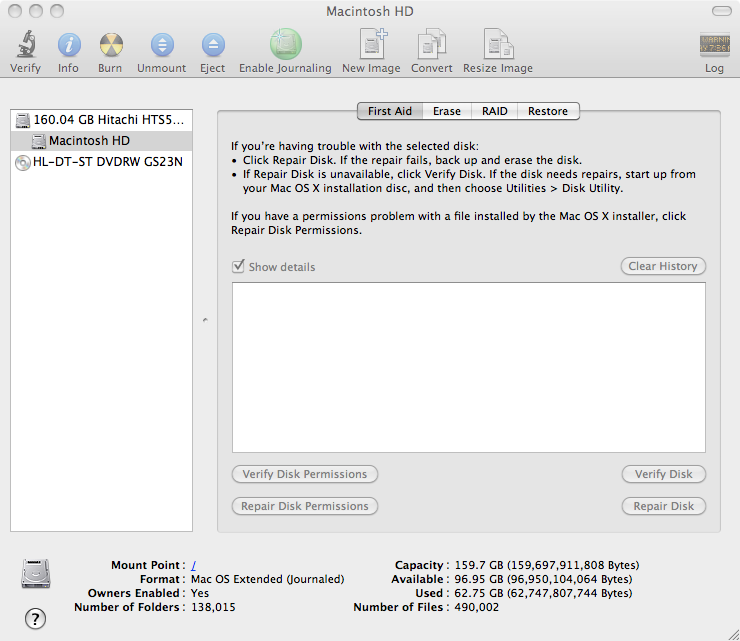
Task: Click the Convert image icon
Action: pyautogui.click(x=431, y=44)
